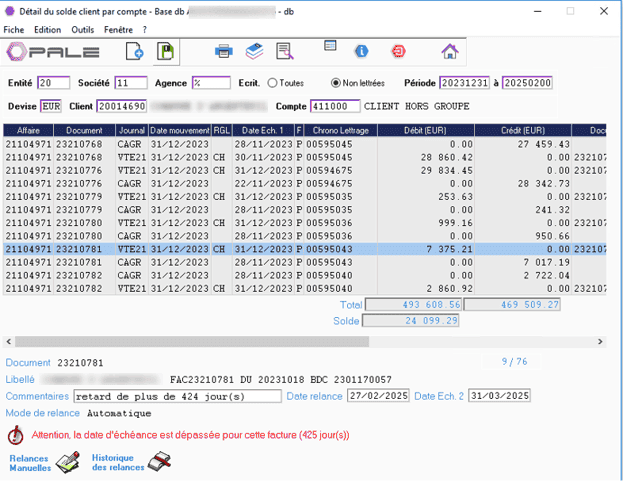Click the Date relance field
623x490 pixels.
click(x=378, y=396)
